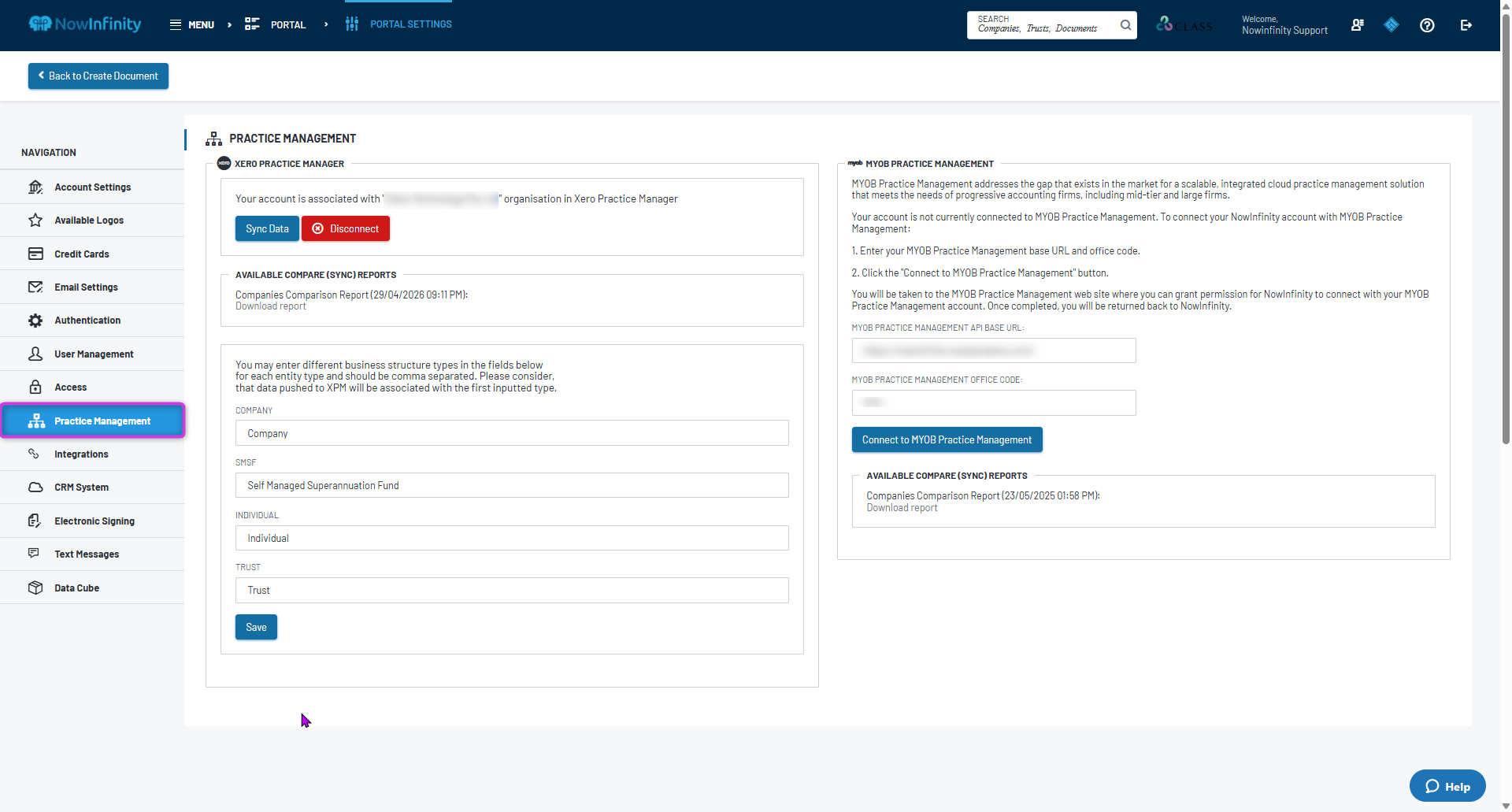Open the help question mark icon
Viewport: 1512px width, 812px height.
click(1427, 25)
